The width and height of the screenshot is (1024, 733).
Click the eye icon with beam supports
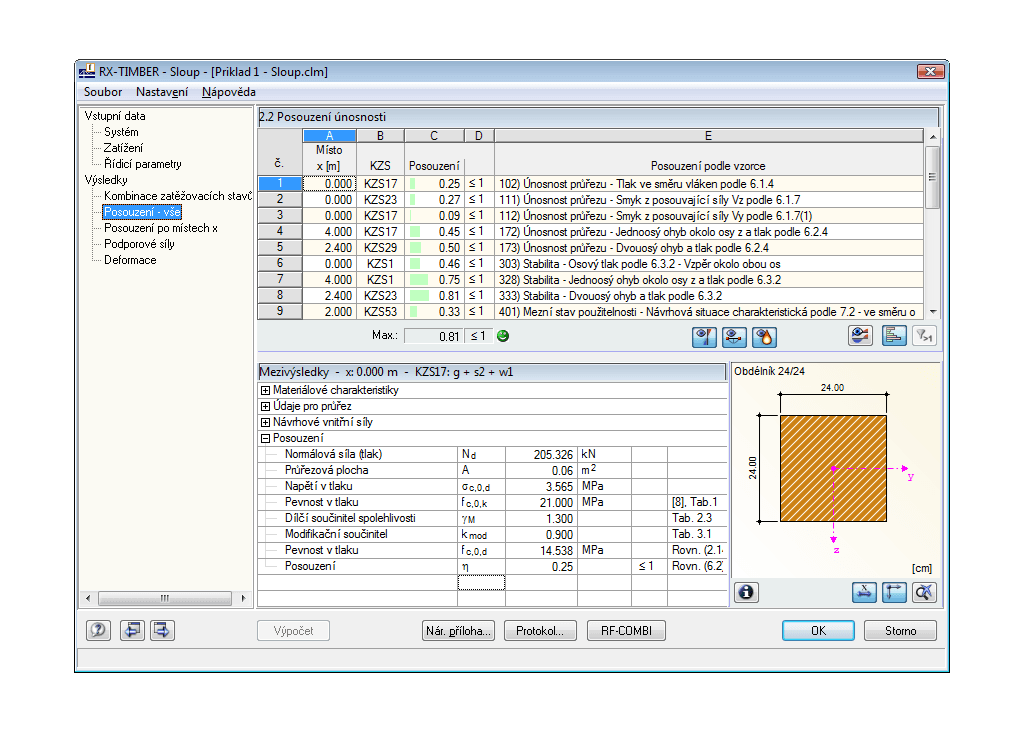point(734,337)
